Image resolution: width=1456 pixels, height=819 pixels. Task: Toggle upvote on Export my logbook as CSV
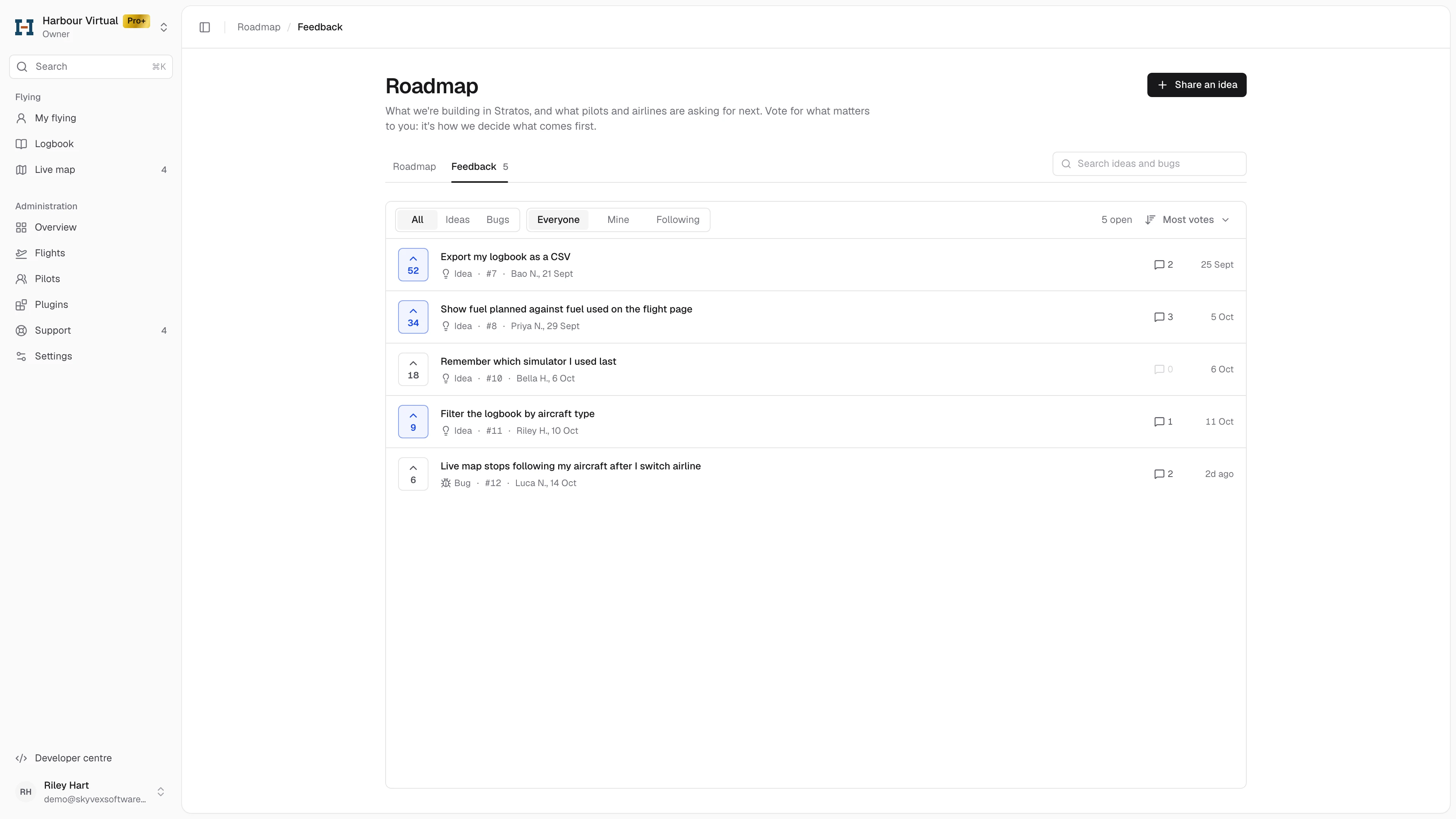coord(413,265)
